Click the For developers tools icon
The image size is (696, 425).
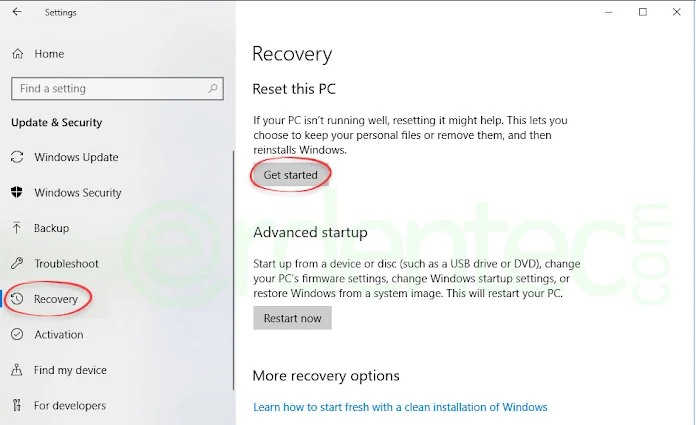coord(17,405)
